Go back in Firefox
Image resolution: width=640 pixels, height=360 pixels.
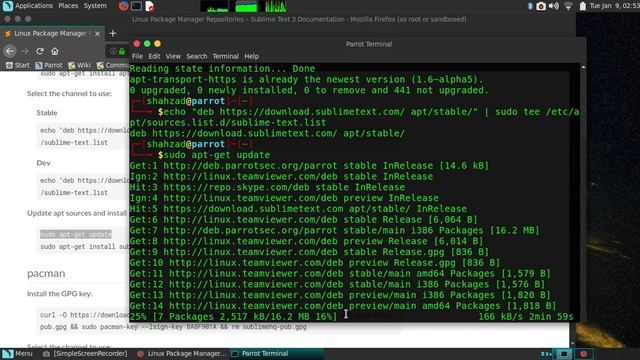coord(10,51)
